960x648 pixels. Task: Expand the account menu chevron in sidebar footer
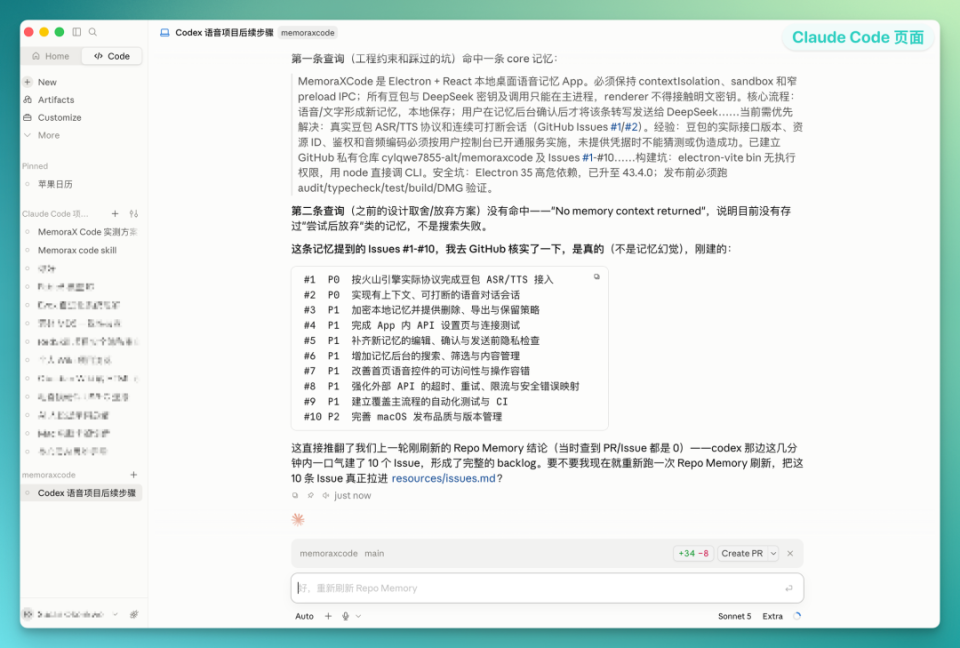click(x=115, y=614)
